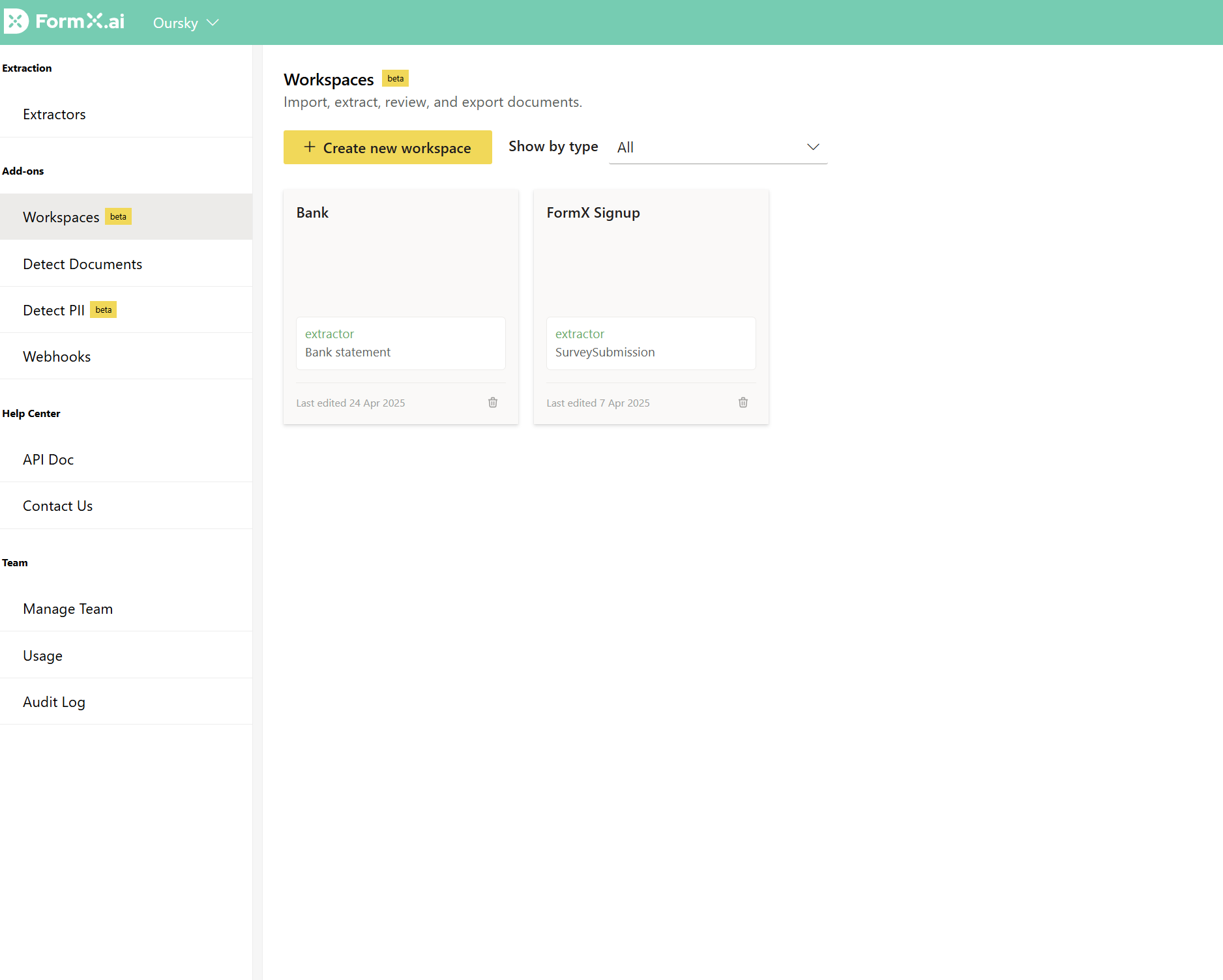Click the Extraction section header

point(27,68)
